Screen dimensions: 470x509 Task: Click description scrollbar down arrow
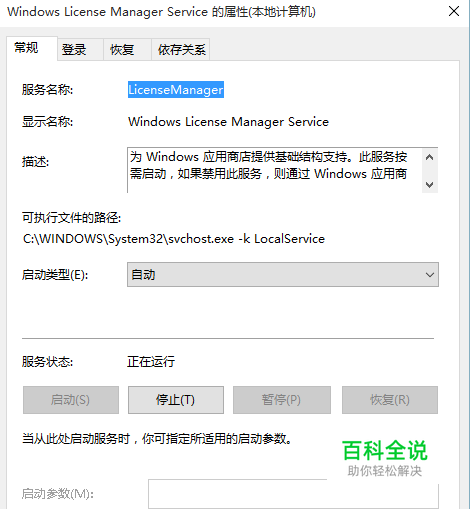(430, 184)
